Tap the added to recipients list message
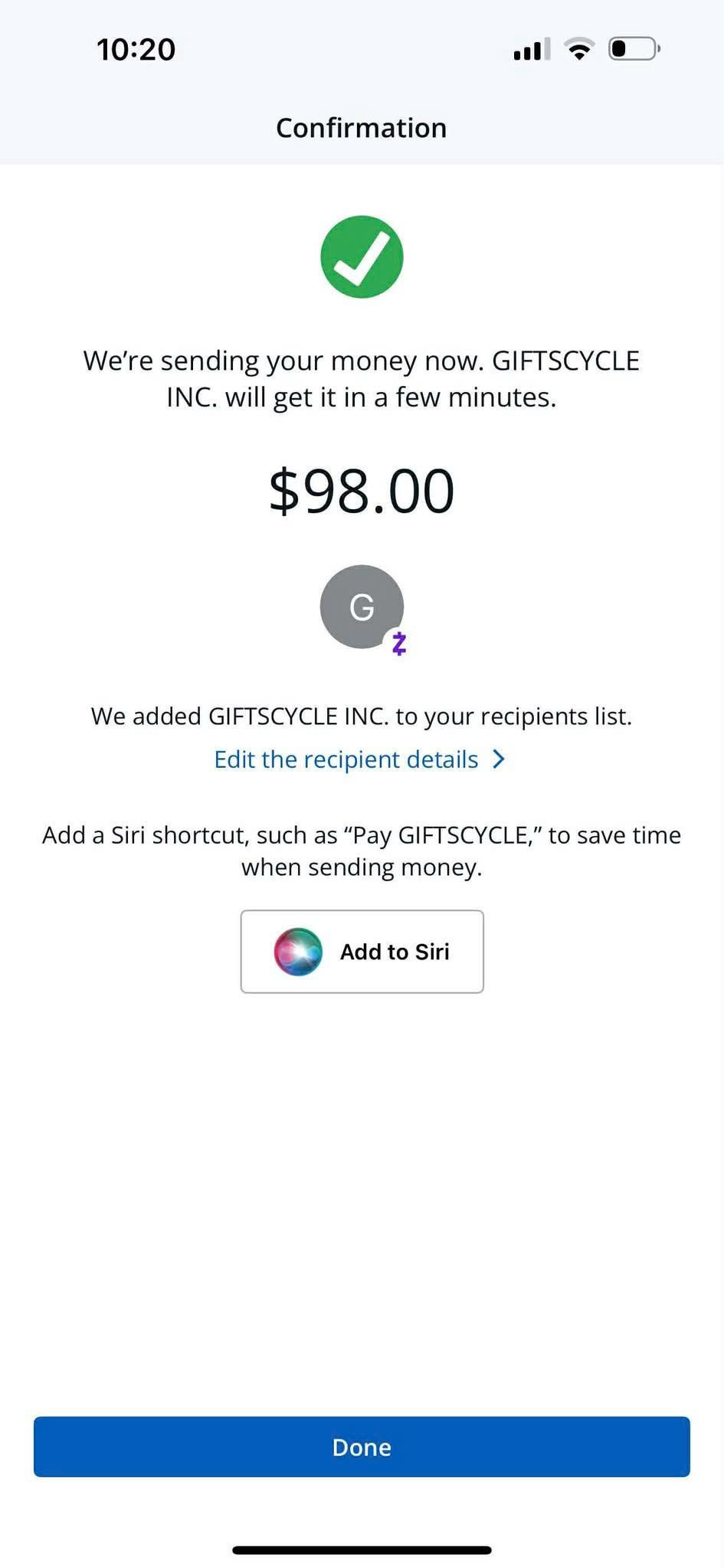This screenshot has height=1568, width=724. click(362, 716)
